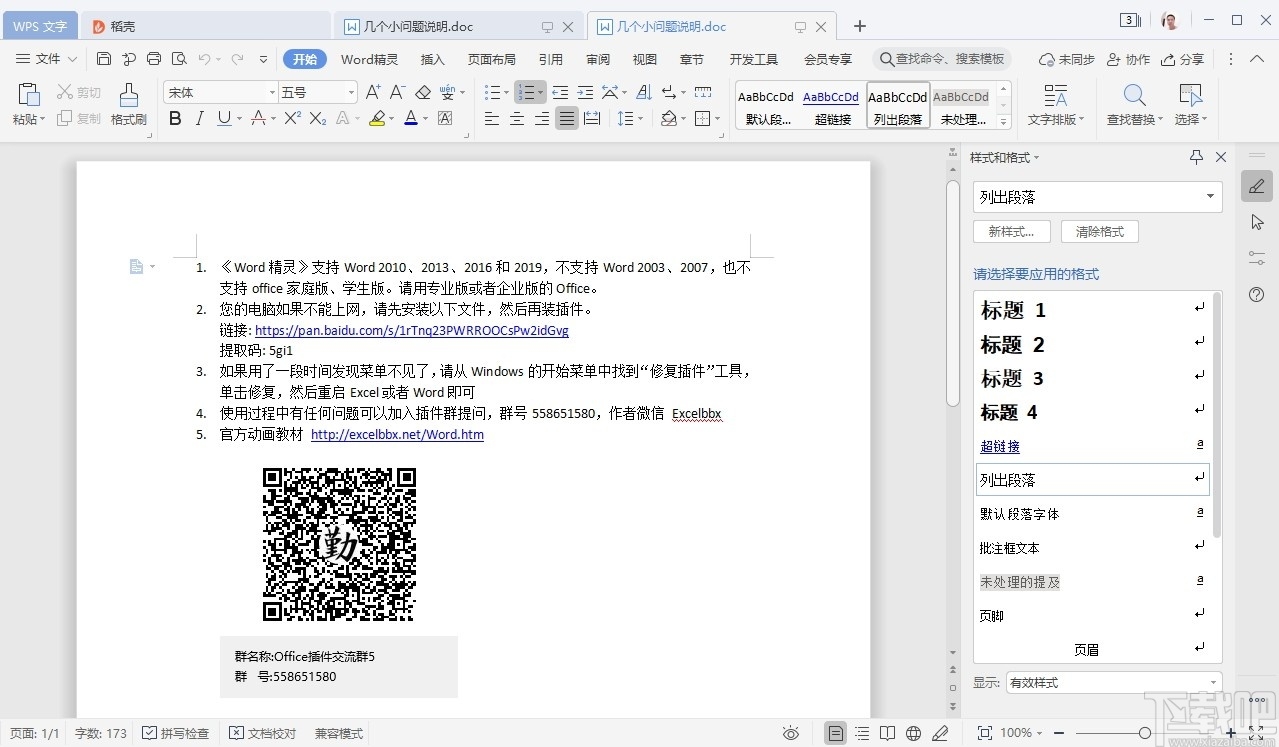This screenshot has width=1279, height=747.
Task: Toggle Spell Check (拼写检查) in status bar
Action: [176, 733]
